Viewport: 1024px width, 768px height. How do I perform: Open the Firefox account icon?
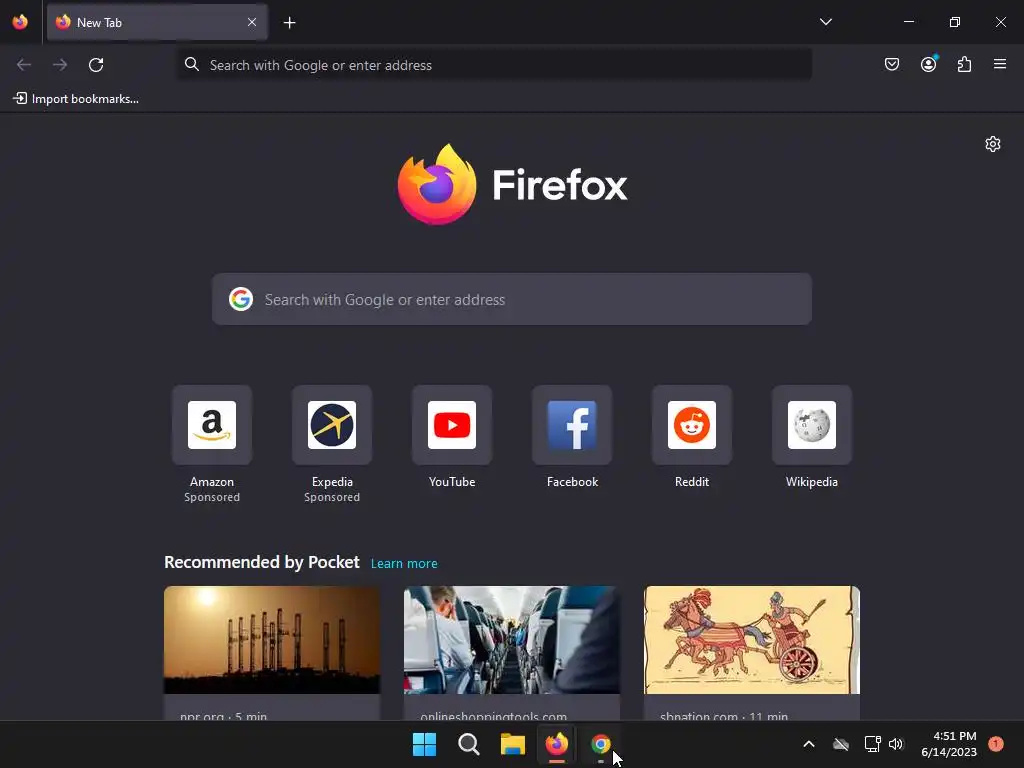(928, 64)
